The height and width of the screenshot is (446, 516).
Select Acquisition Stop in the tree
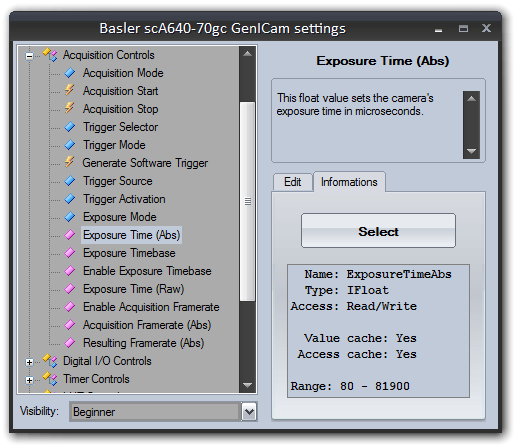120,109
